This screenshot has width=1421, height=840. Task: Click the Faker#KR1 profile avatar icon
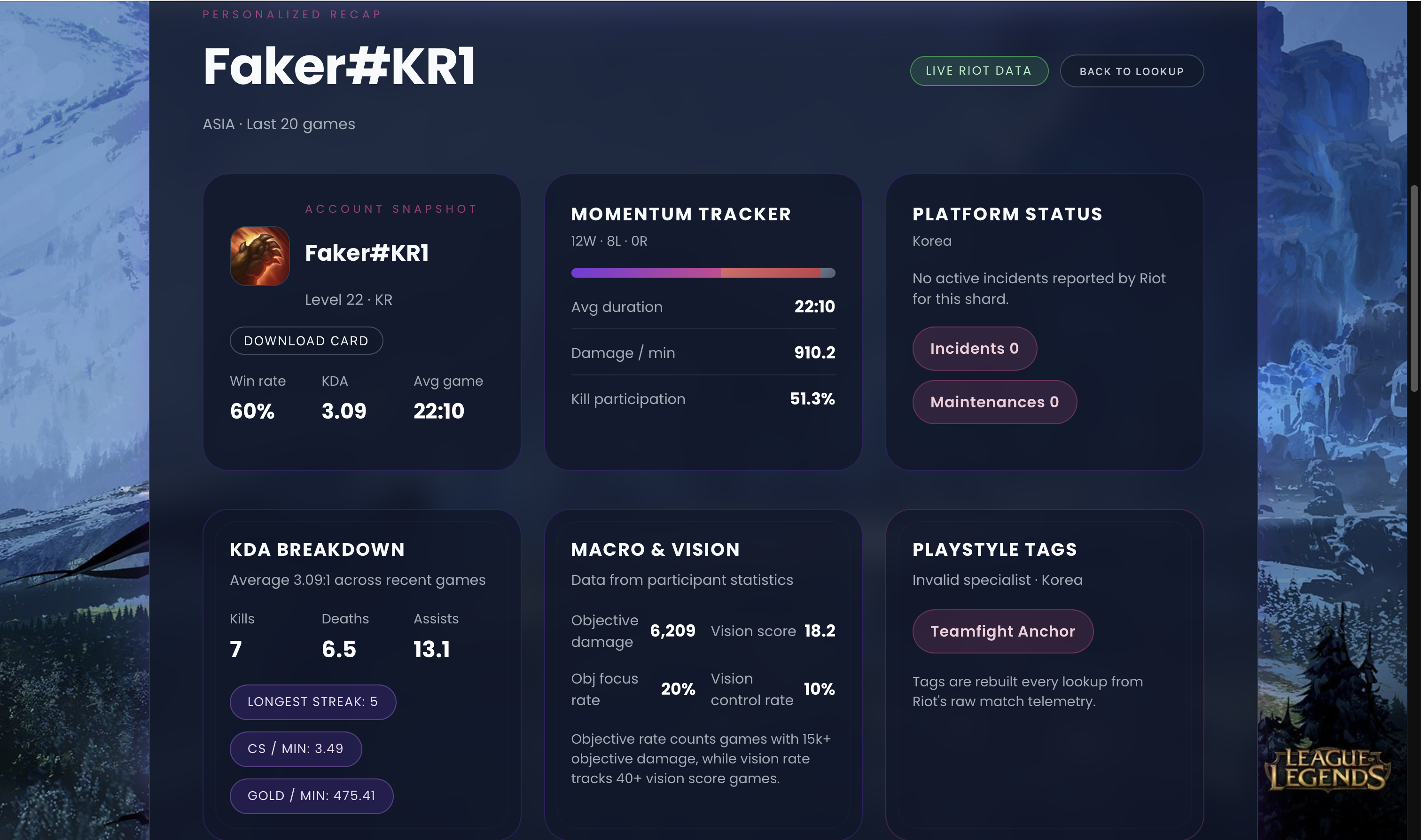(259, 256)
